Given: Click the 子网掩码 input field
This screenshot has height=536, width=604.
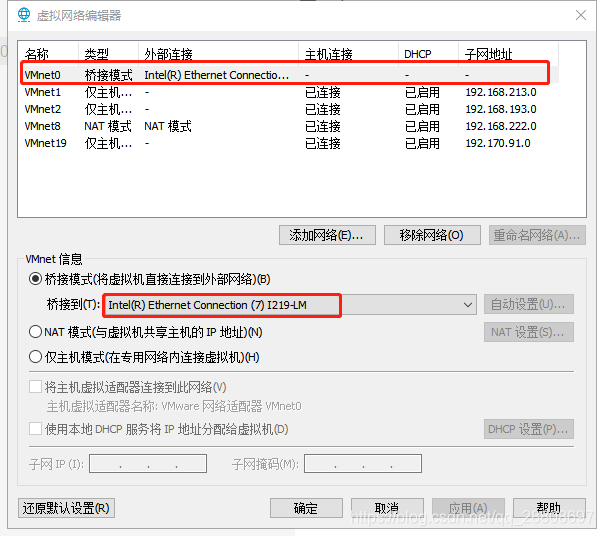Looking at the screenshot, I should 363,464.
